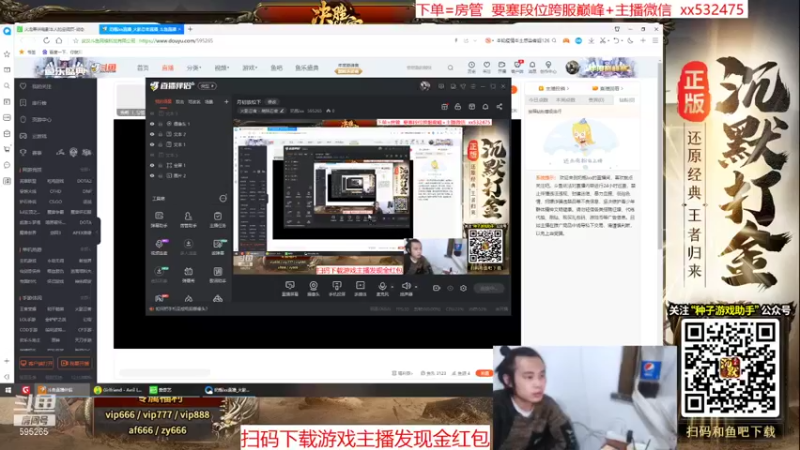This screenshot has width=800, height=450.
Task: Open the 主播招募 link in right panel
Action: [555, 88]
